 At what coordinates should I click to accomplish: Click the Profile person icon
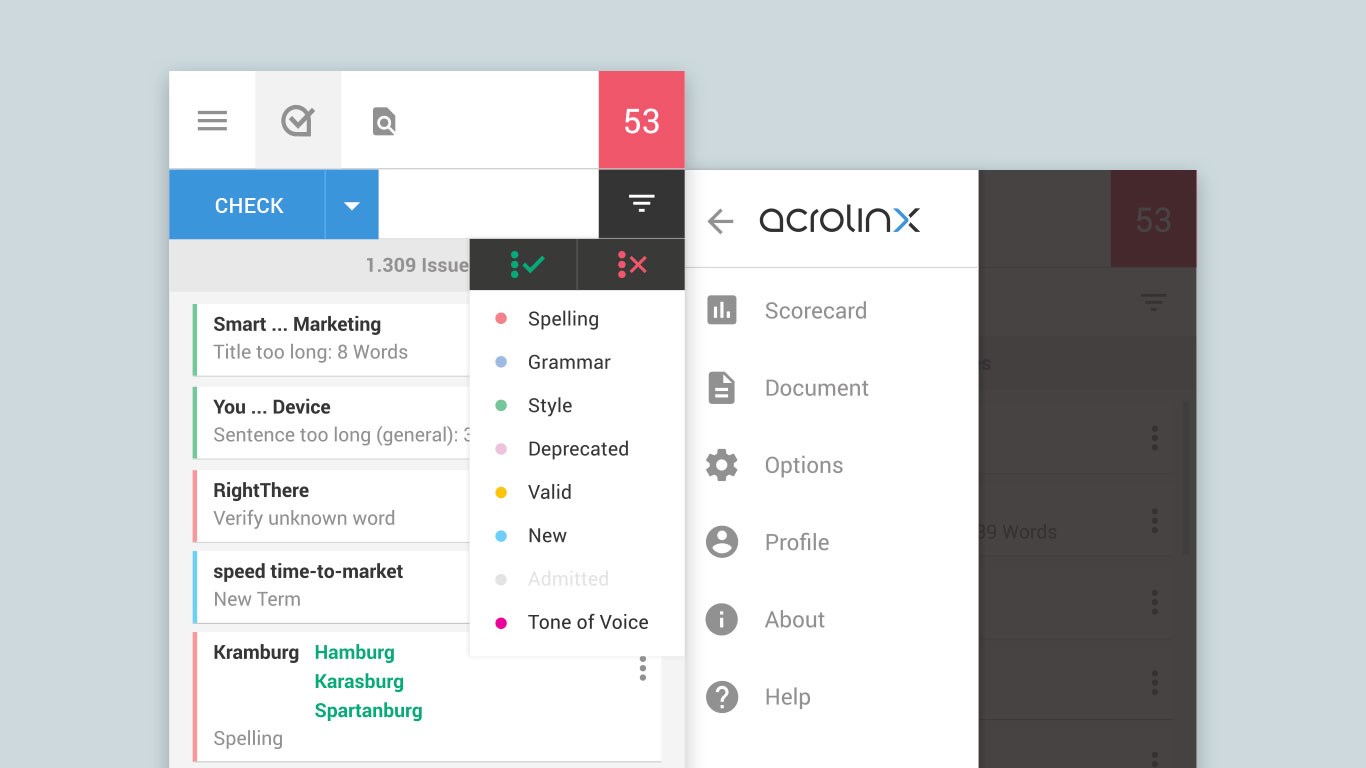point(721,542)
